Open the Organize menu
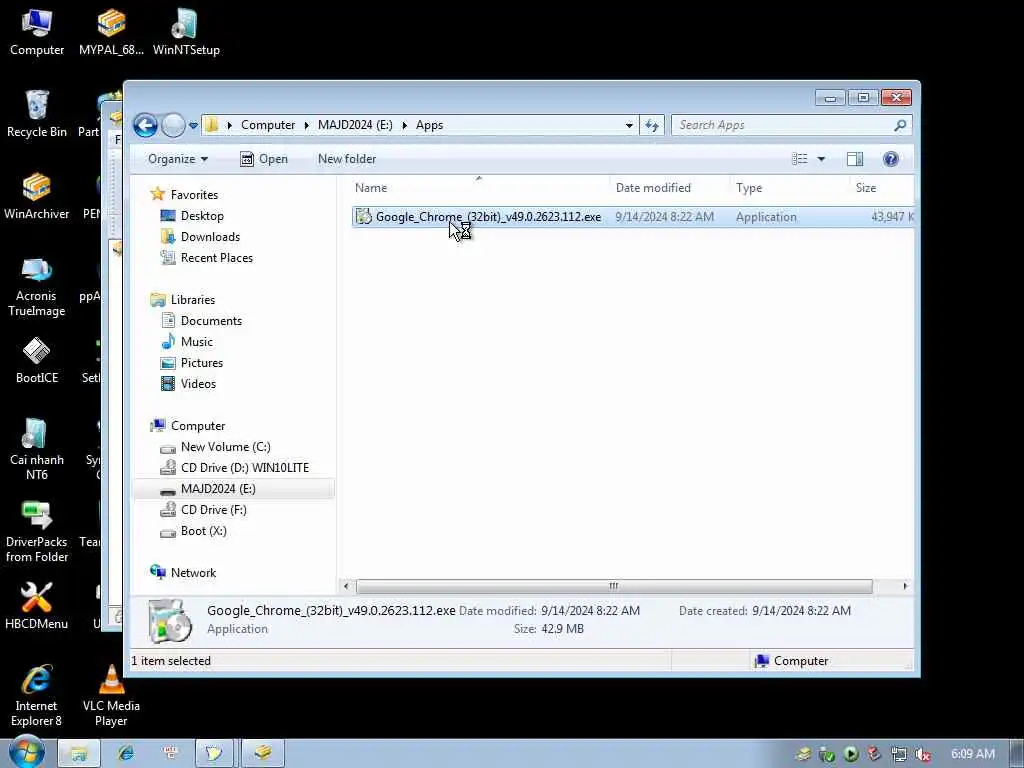Image resolution: width=1024 pixels, height=768 pixels. [178, 159]
